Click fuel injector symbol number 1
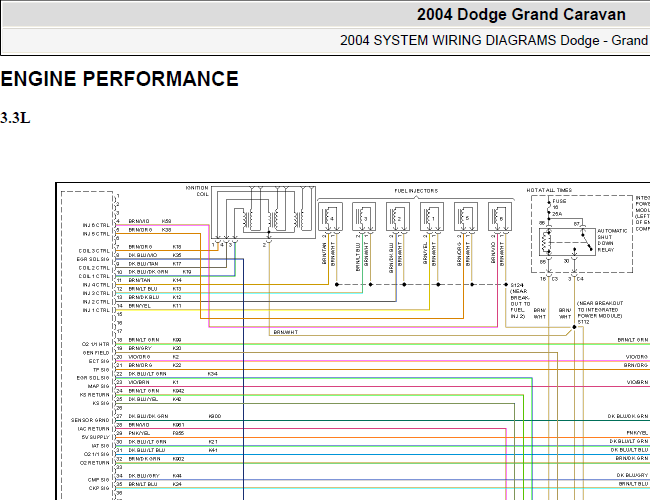The width and height of the screenshot is (650, 500). [x=432, y=216]
